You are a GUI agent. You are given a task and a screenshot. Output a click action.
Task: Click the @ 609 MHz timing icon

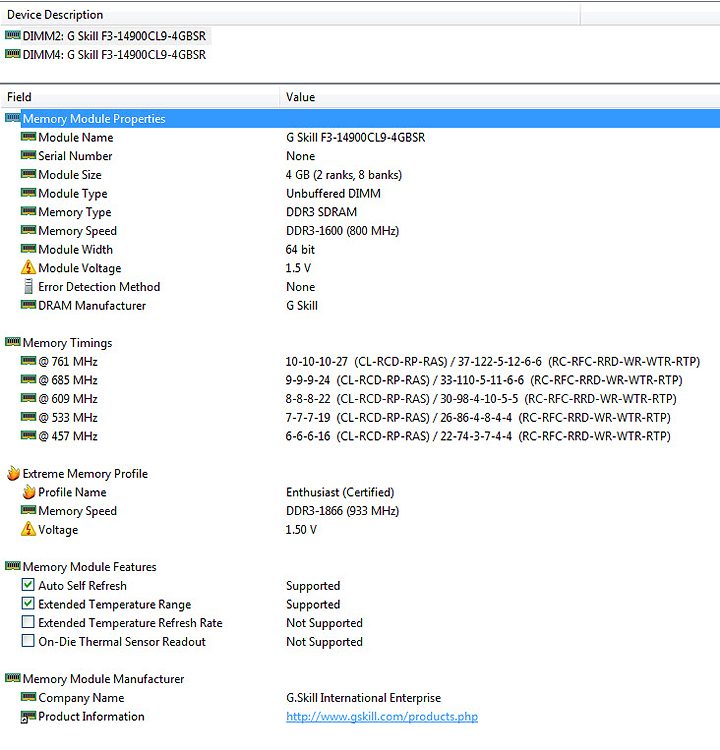[29, 398]
